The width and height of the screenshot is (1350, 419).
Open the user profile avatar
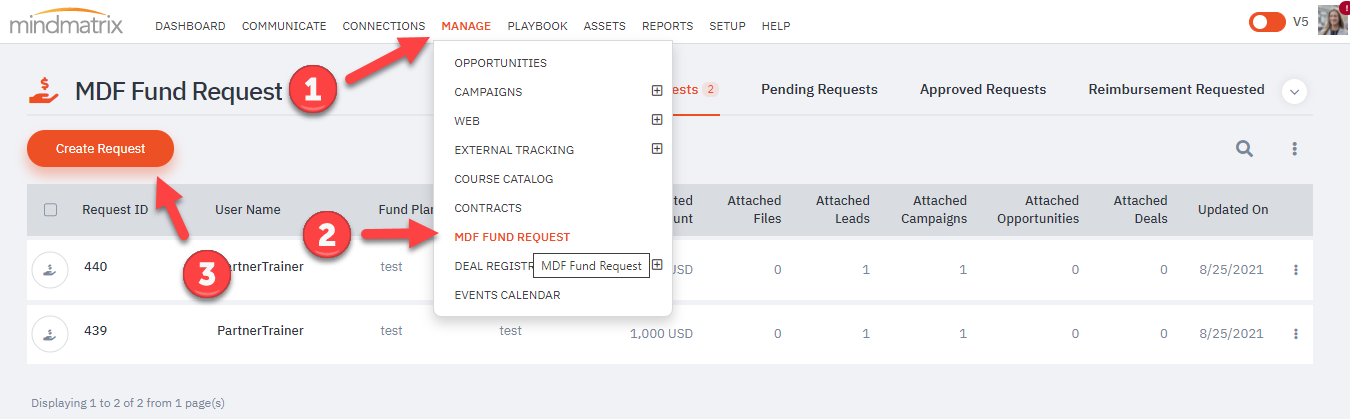pos(1333,21)
